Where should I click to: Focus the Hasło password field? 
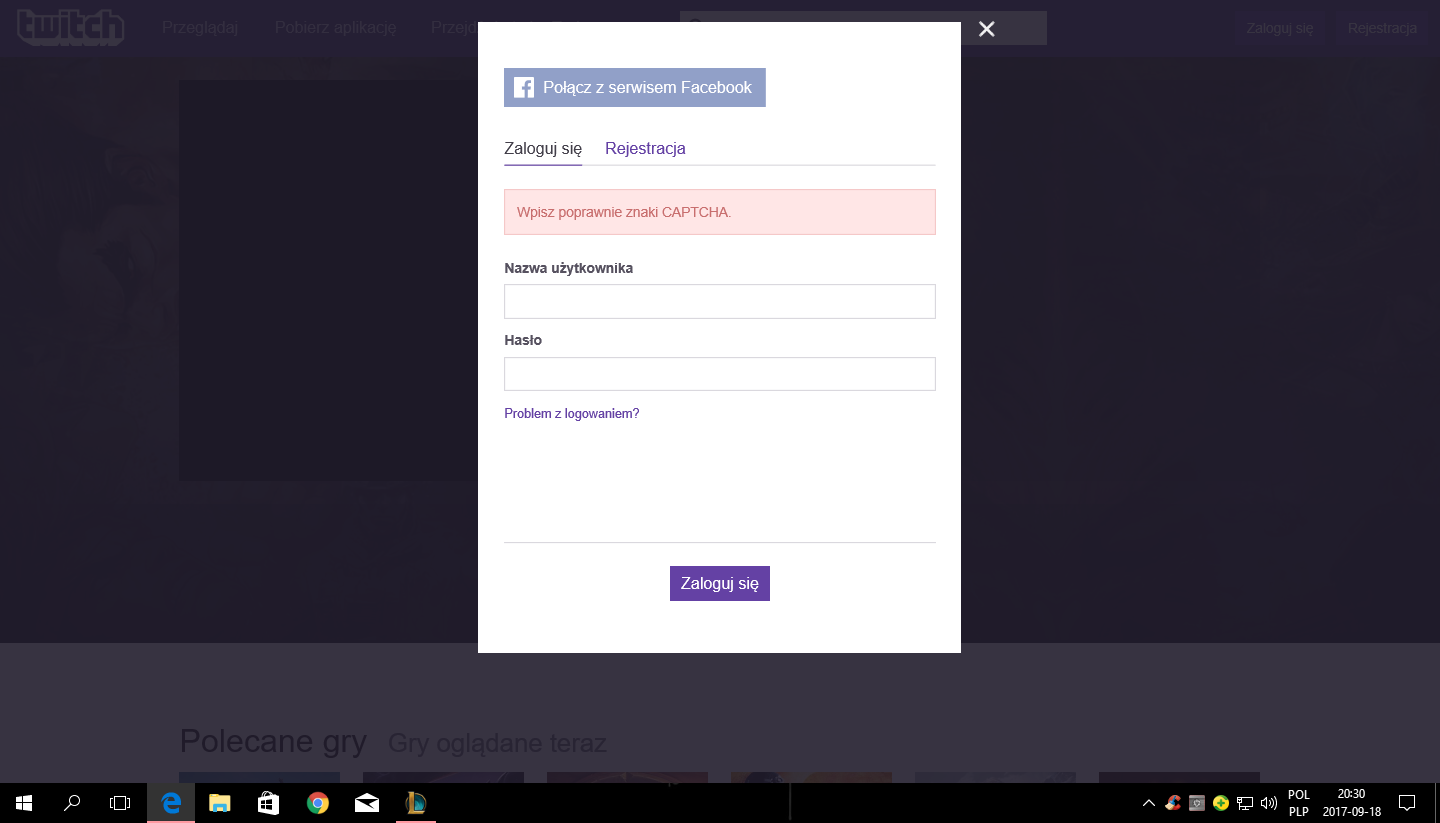click(x=720, y=374)
